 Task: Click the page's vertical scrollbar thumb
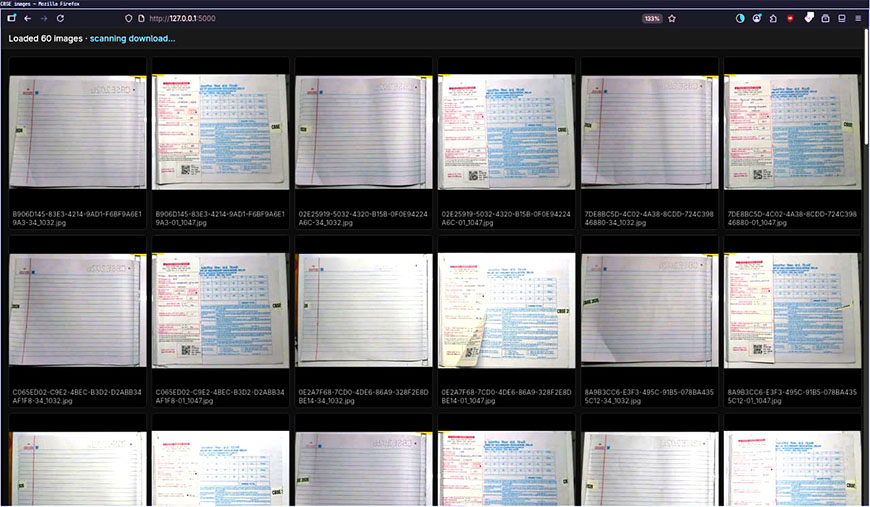tap(867, 89)
